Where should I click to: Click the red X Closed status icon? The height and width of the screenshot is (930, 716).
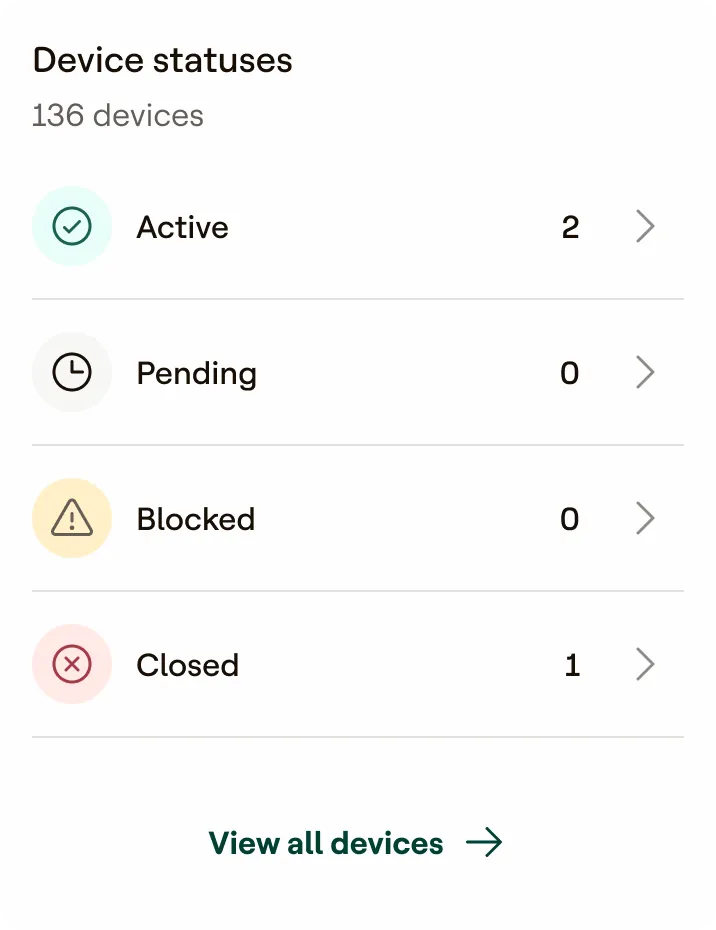[72, 664]
